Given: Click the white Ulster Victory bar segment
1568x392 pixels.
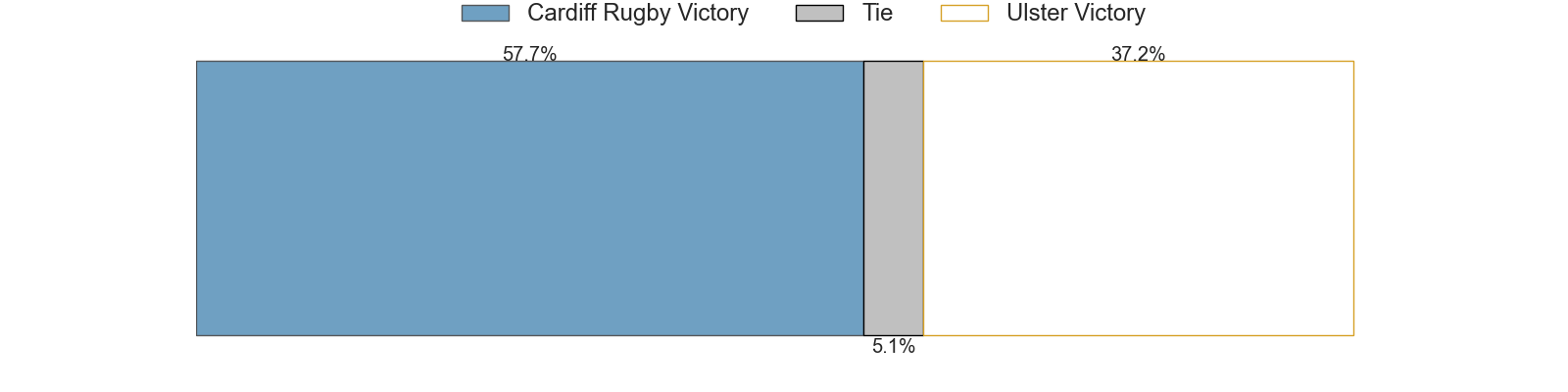Looking at the screenshot, I should (x=1138, y=198).
